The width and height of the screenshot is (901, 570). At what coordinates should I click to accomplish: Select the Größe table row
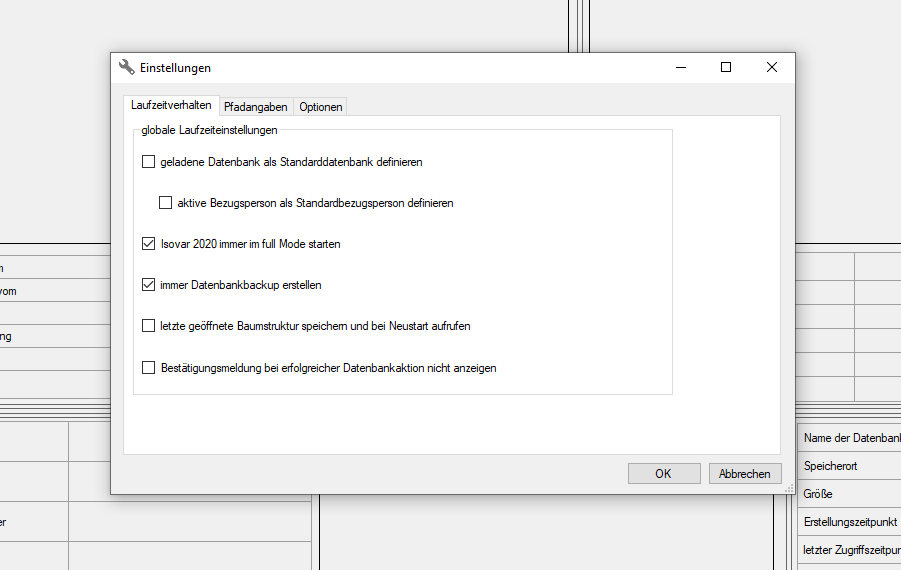tap(850, 494)
